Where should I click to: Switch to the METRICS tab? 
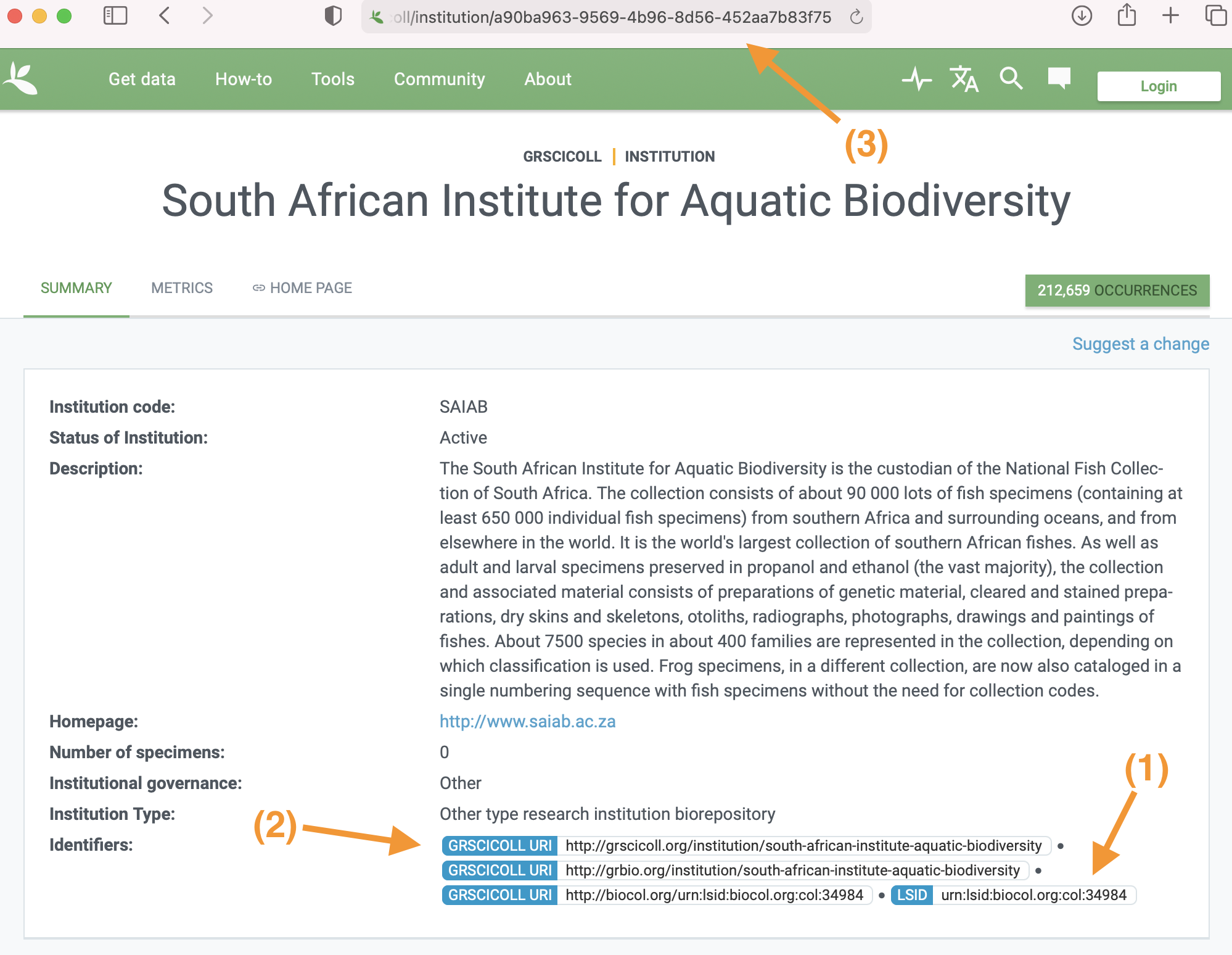tap(181, 288)
